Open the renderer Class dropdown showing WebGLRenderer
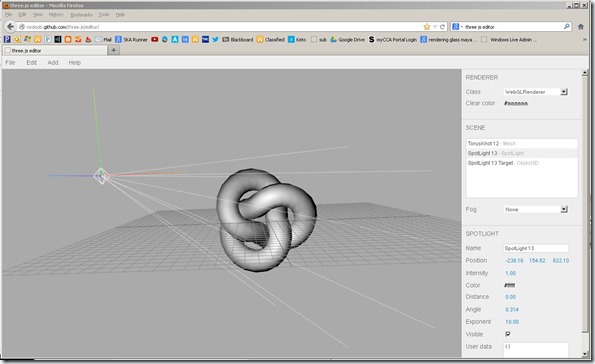 pyautogui.click(x=535, y=91)
